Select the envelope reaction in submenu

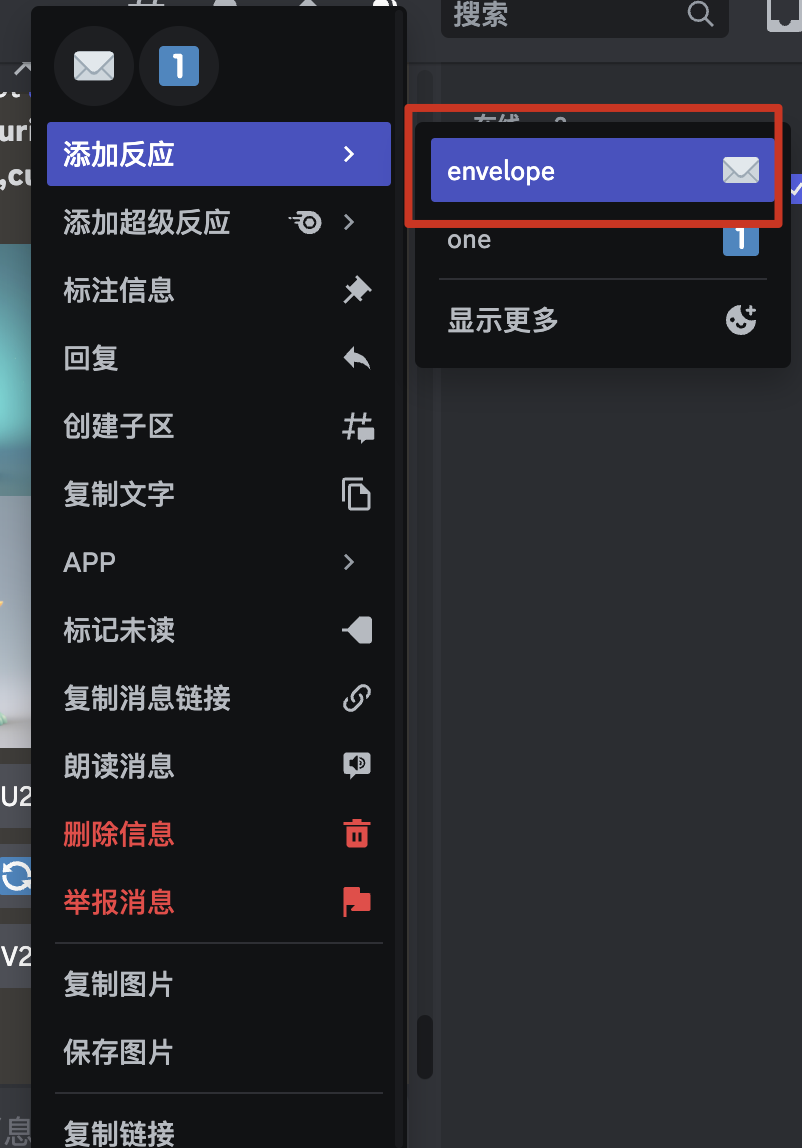pyautogui.click(x=602, y=170)
